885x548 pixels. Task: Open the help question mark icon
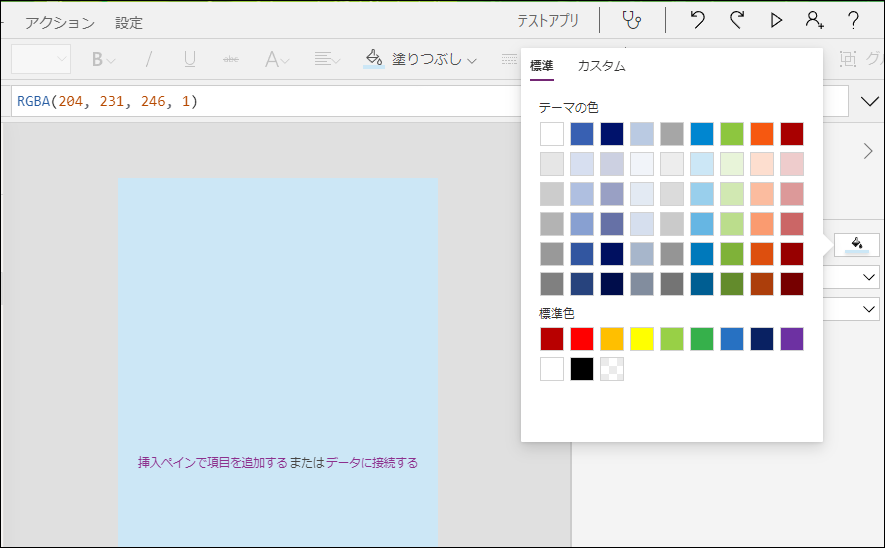click(x=853, y=20)
